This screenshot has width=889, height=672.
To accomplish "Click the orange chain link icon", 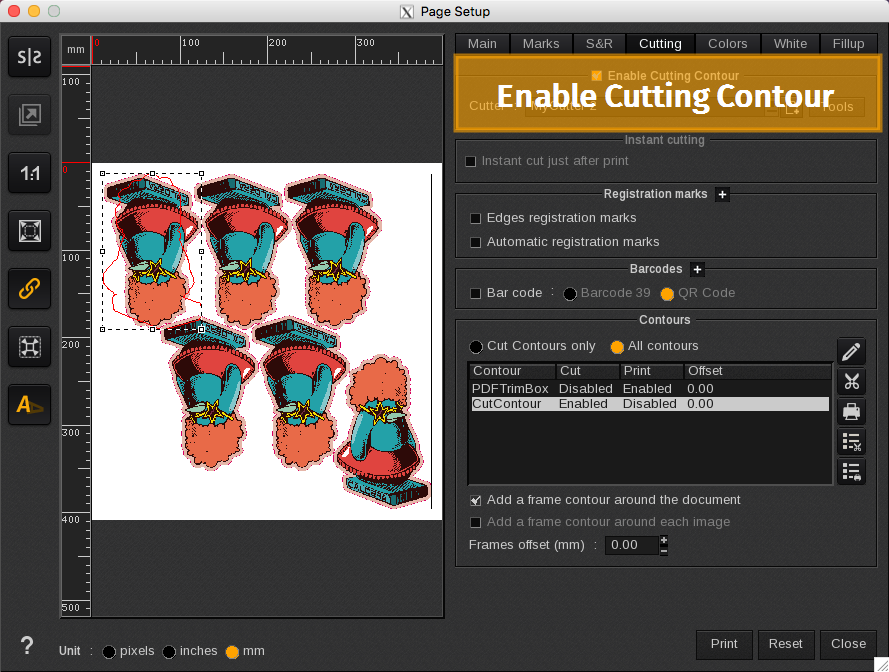I will (30, 289).
